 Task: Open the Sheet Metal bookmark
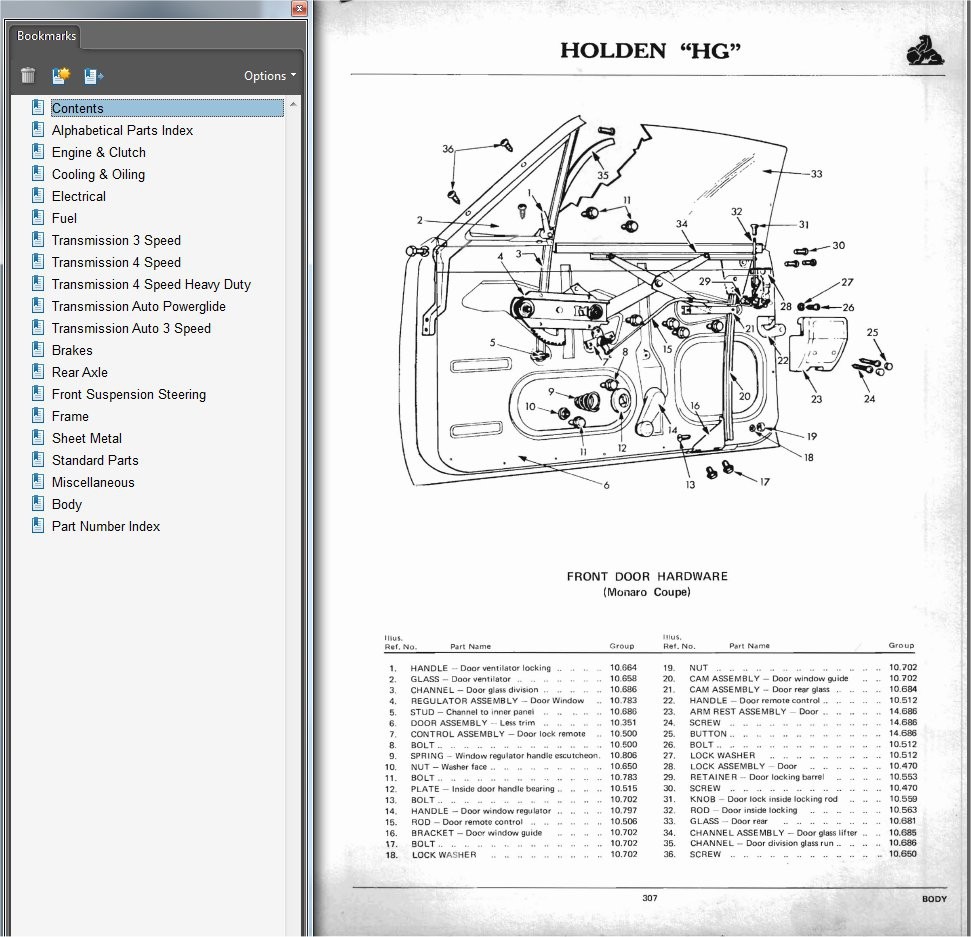pos(87,438)
